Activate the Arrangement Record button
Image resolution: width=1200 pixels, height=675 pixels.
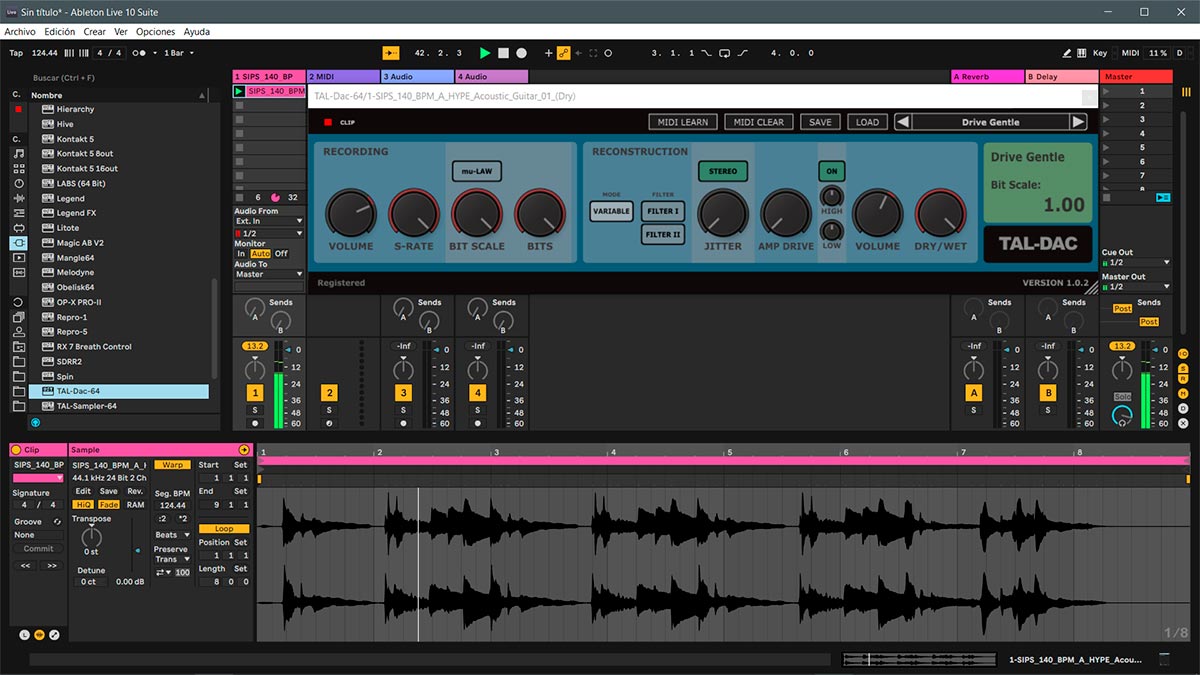[523, 53]
